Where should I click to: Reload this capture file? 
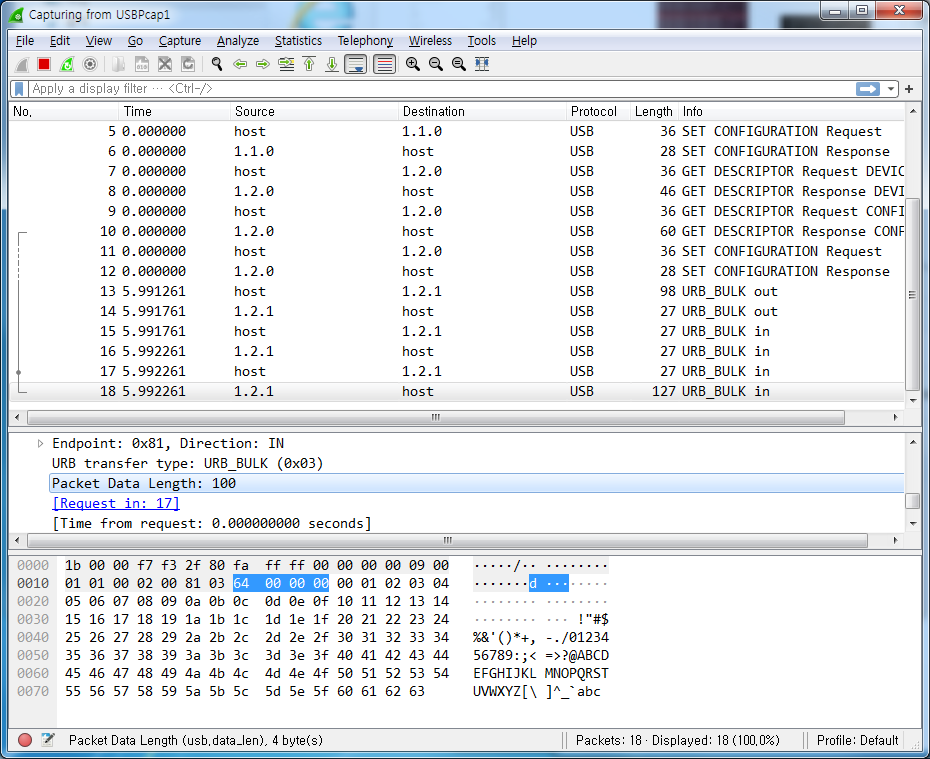click(x=188, y=64)
